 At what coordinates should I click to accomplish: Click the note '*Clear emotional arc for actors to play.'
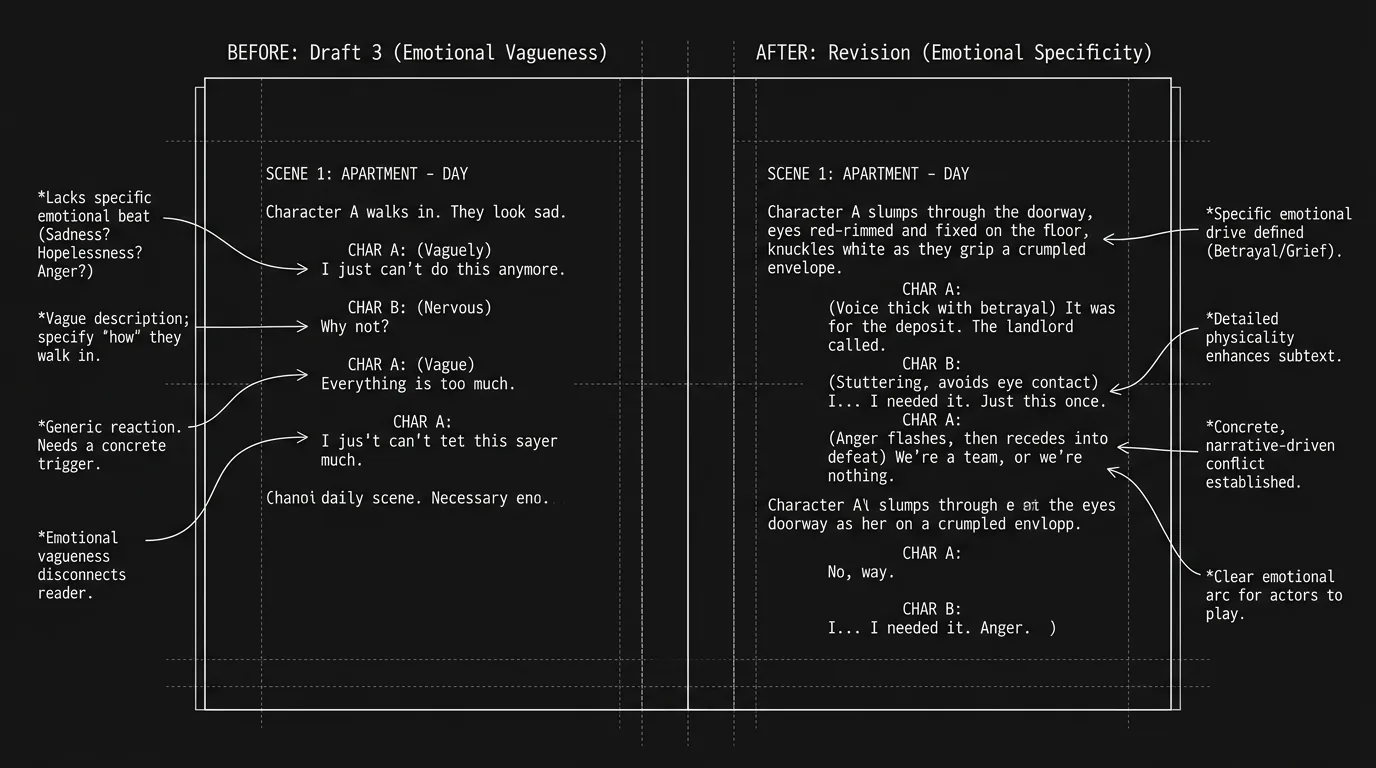[1274, 595]
